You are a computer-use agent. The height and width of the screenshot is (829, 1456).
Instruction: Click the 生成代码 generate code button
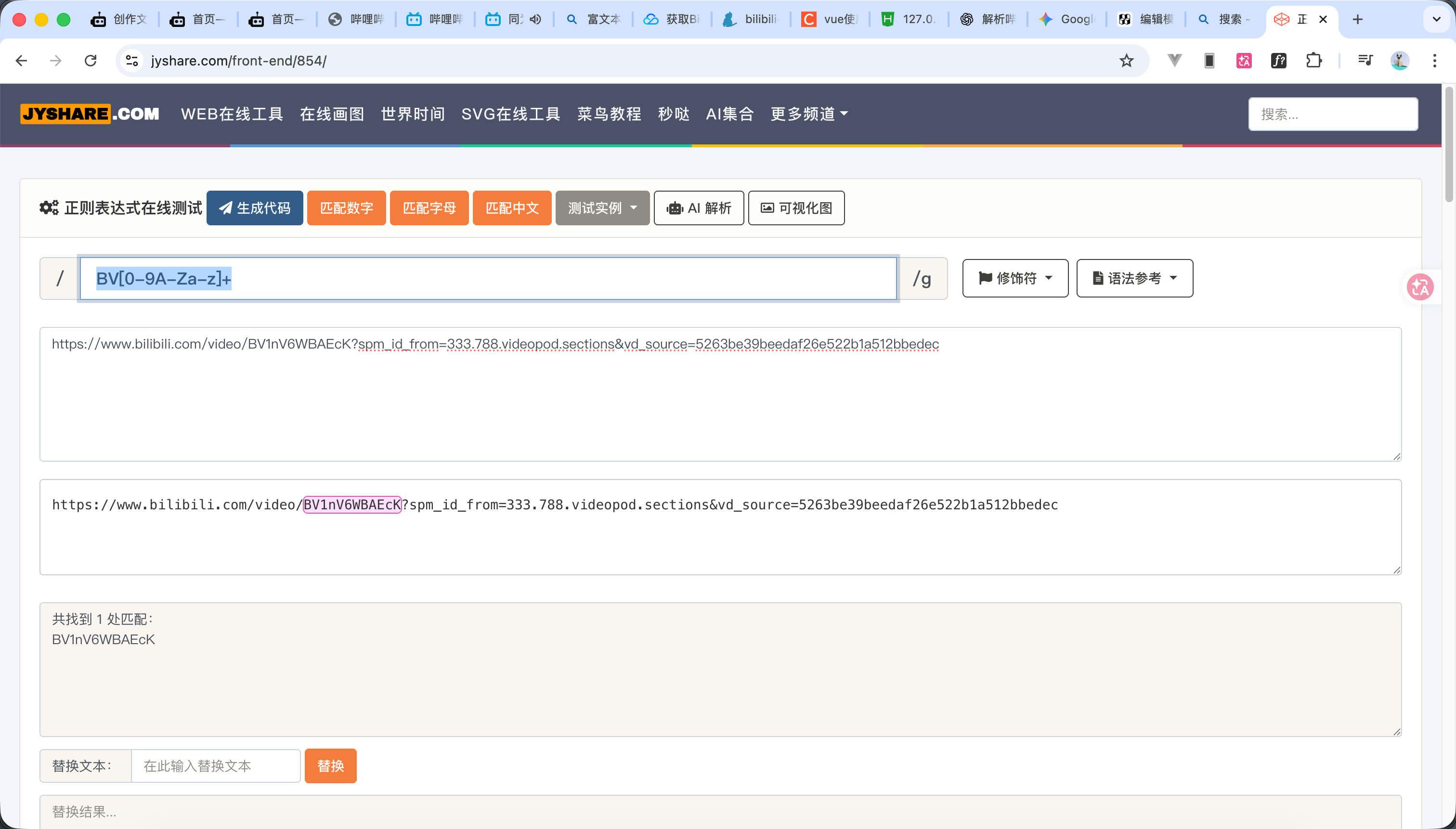point(255,208)
